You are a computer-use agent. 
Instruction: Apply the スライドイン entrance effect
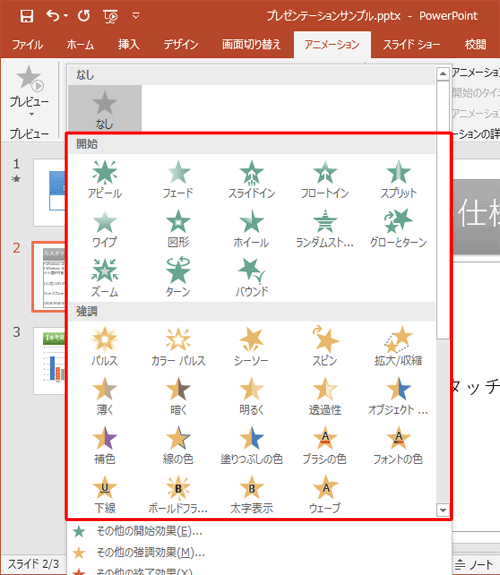[251, 180]
